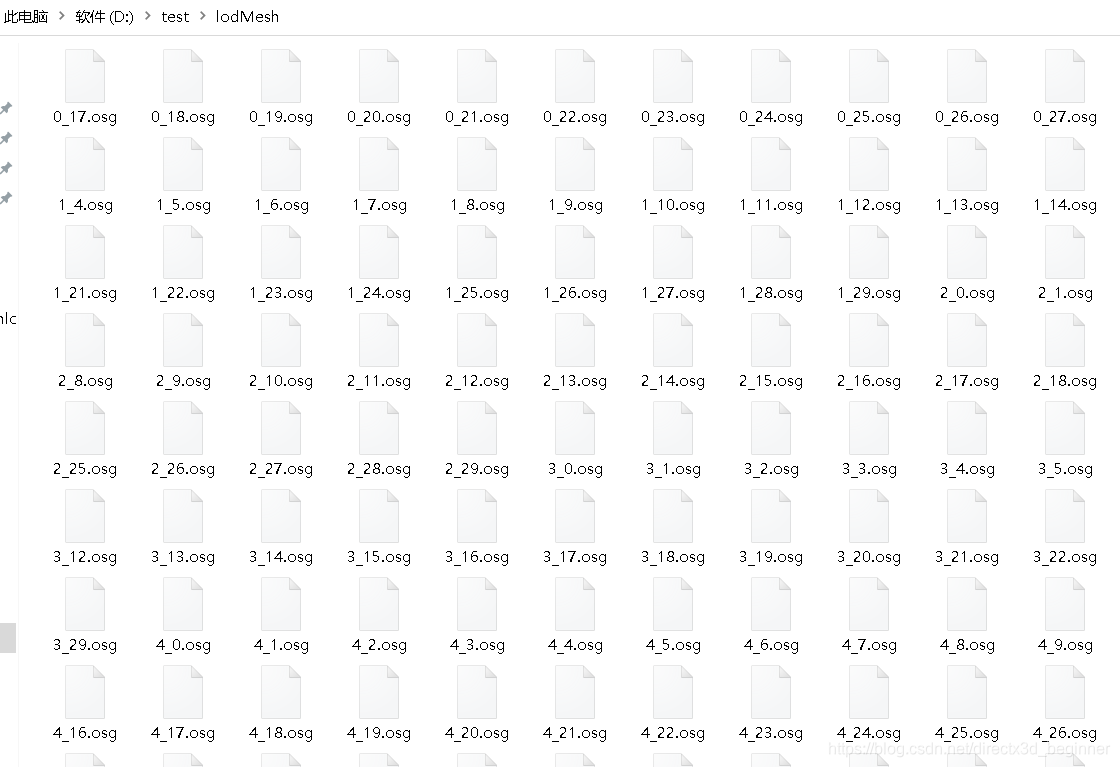Select the 1_25.osg file icon

(x=477, y=252)
